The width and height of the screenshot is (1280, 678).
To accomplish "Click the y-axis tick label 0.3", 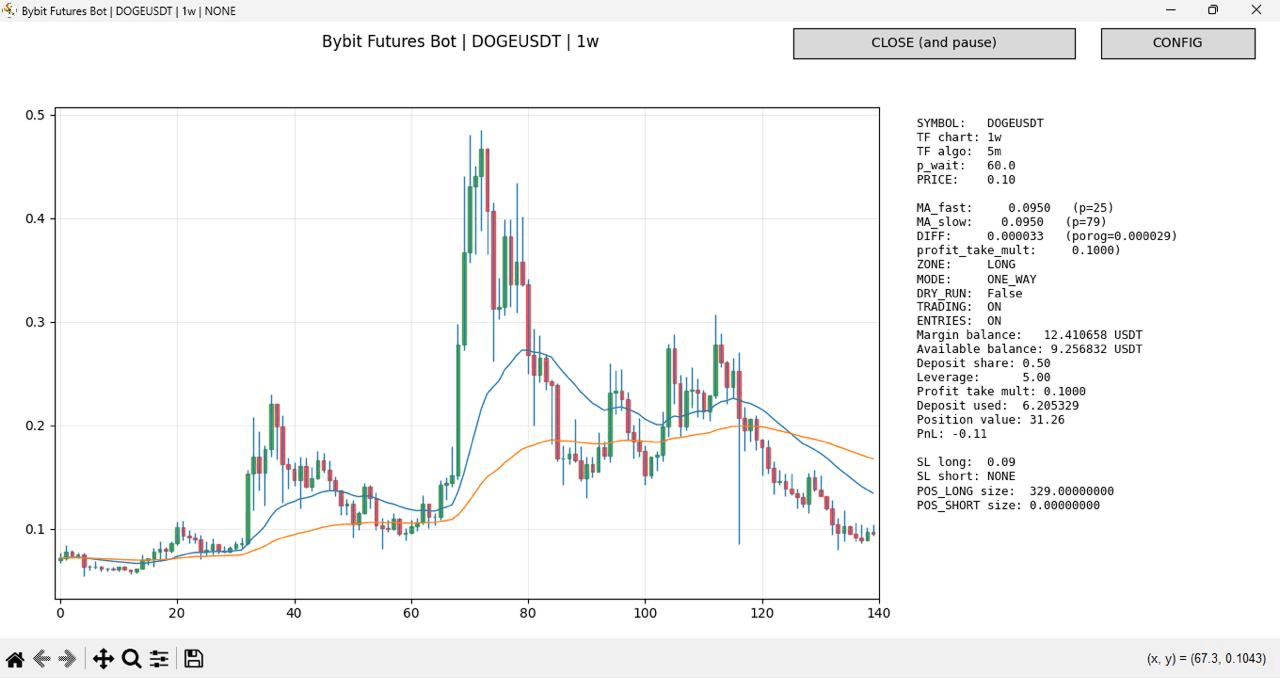I will [35, 322].
